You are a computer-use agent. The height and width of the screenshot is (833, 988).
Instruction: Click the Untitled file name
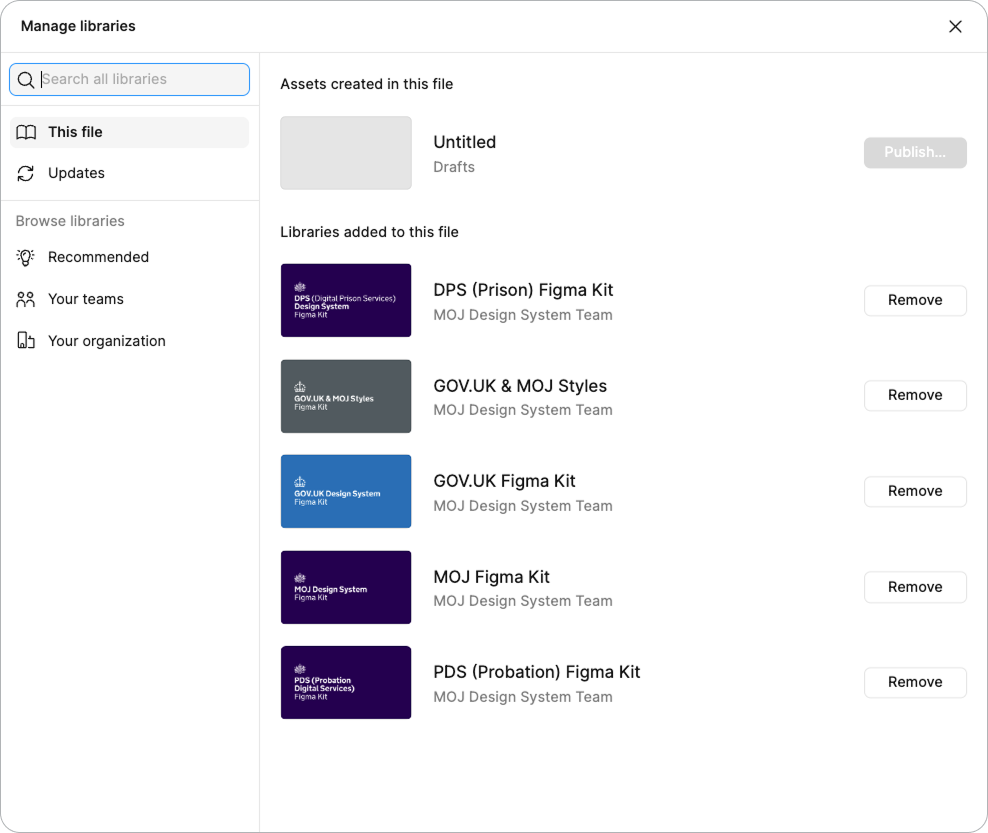tap(464, 142)
